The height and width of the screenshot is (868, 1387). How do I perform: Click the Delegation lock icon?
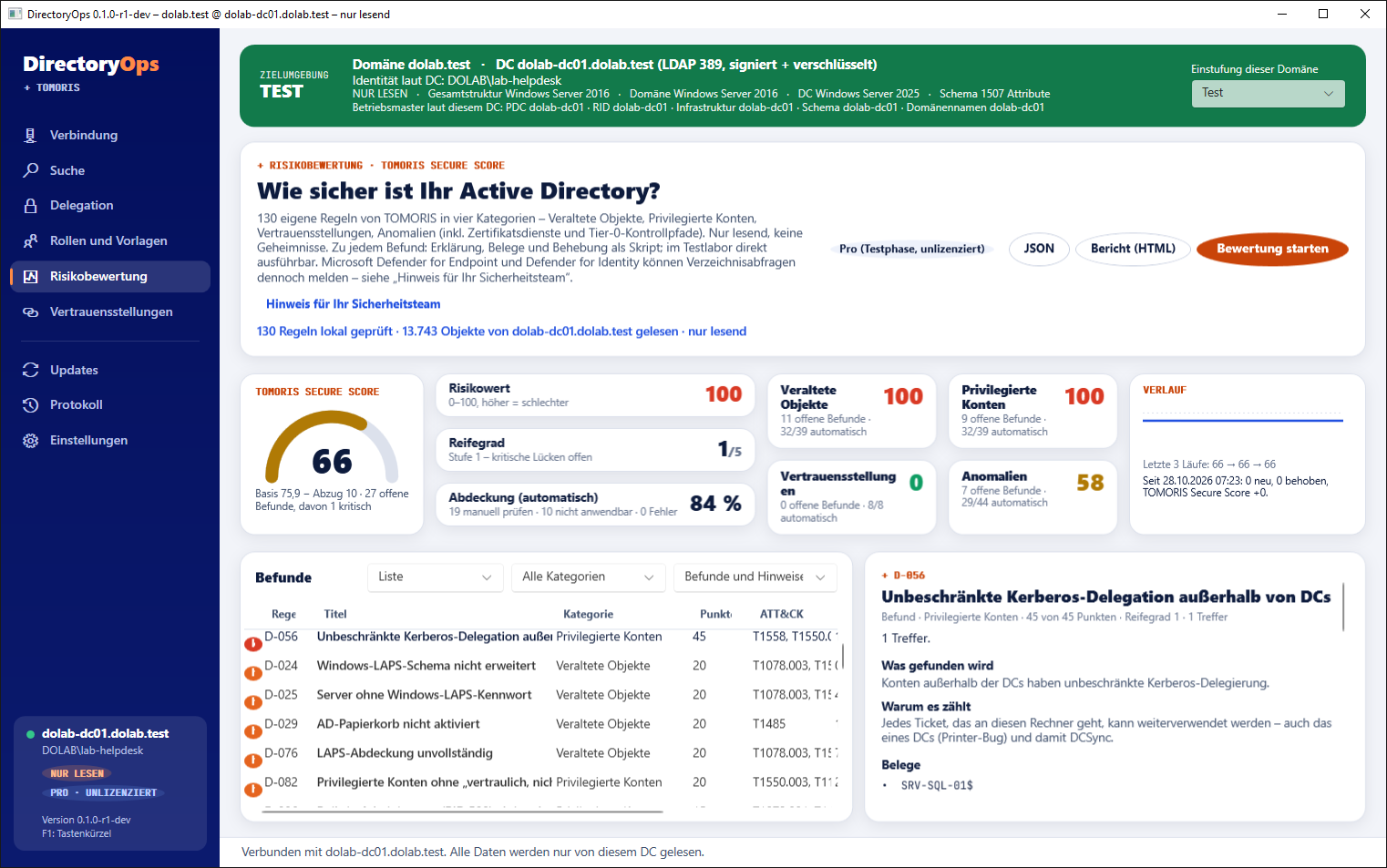pos(30,206)
